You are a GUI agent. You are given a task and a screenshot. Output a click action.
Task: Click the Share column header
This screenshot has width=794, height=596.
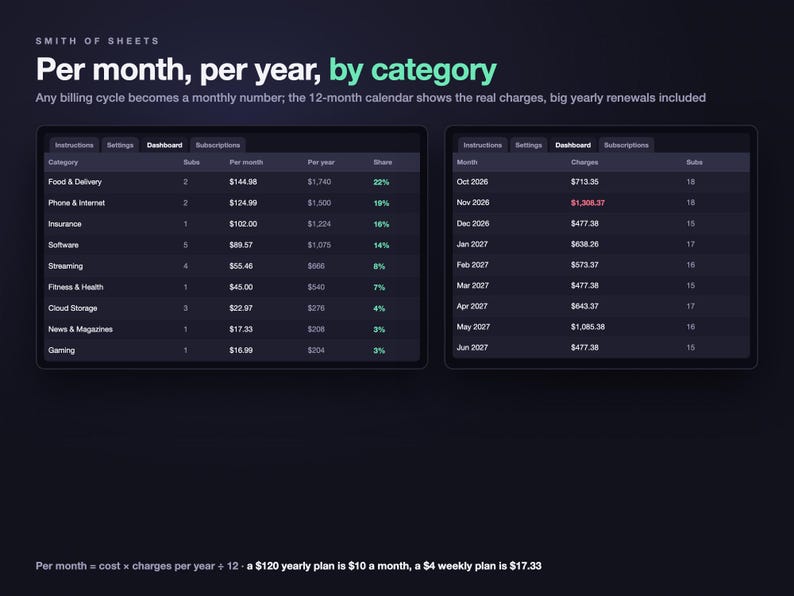[383, 162]
